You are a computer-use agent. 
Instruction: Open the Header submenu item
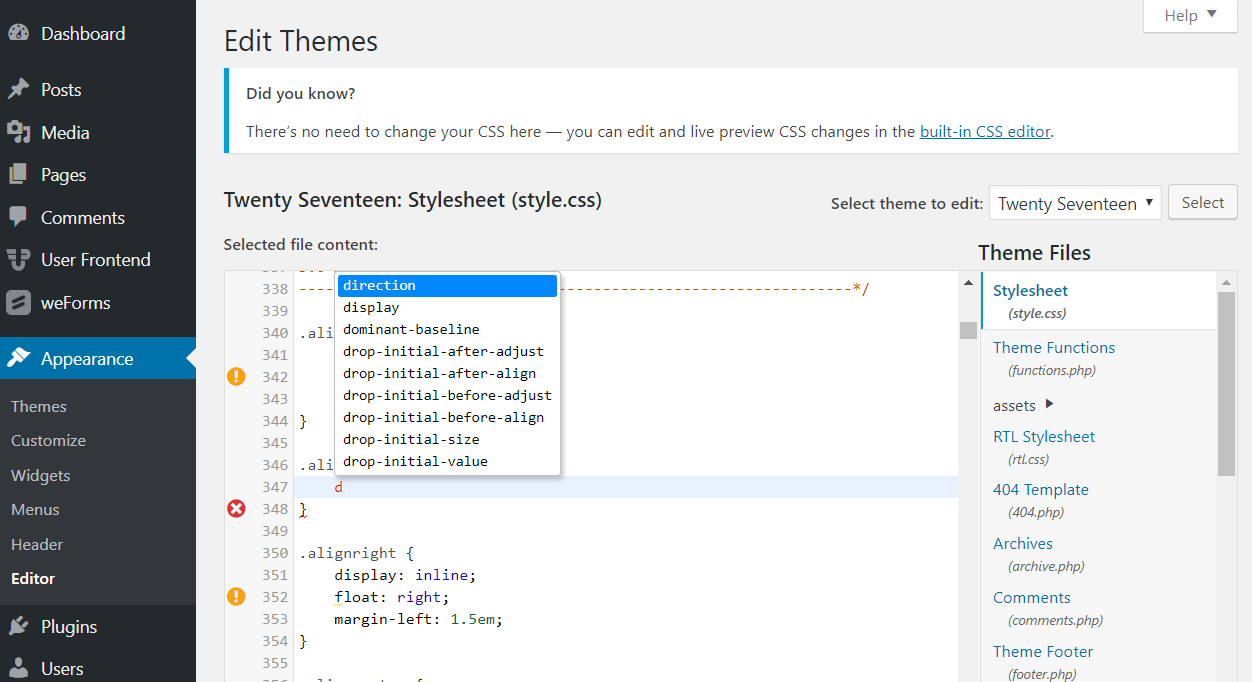coord(37,544)
